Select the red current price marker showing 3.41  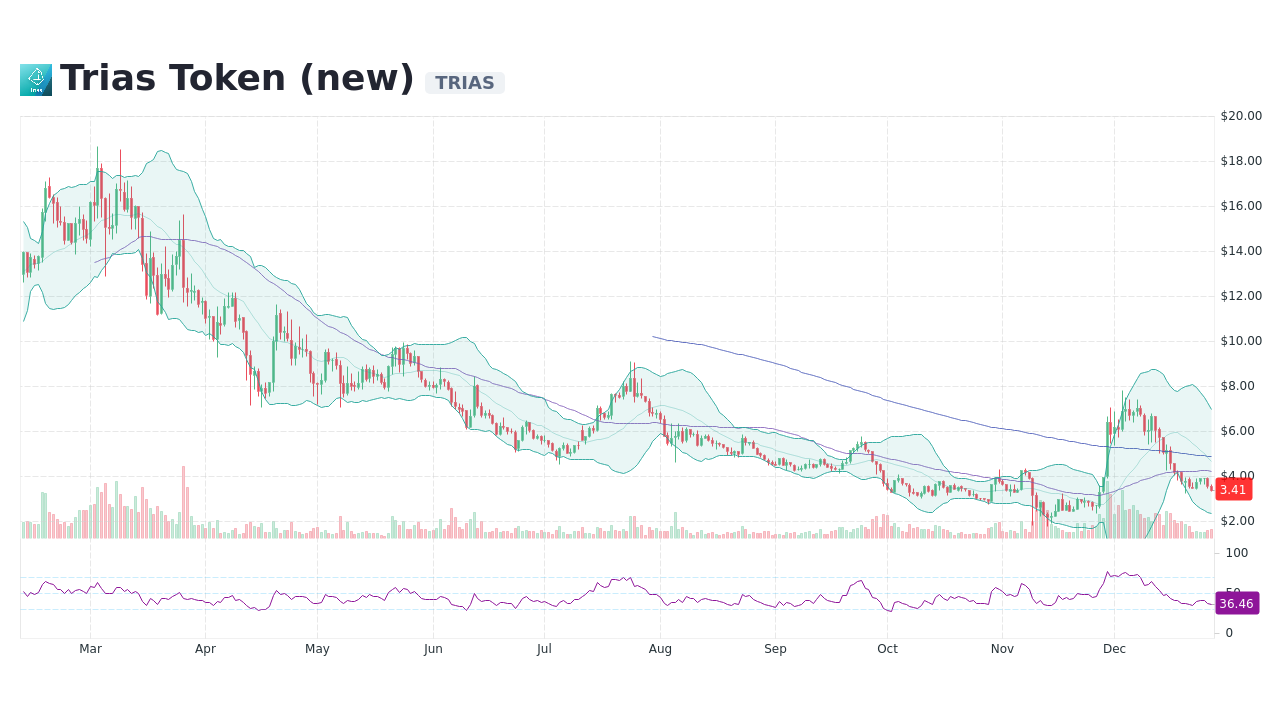coord(1233,489)
